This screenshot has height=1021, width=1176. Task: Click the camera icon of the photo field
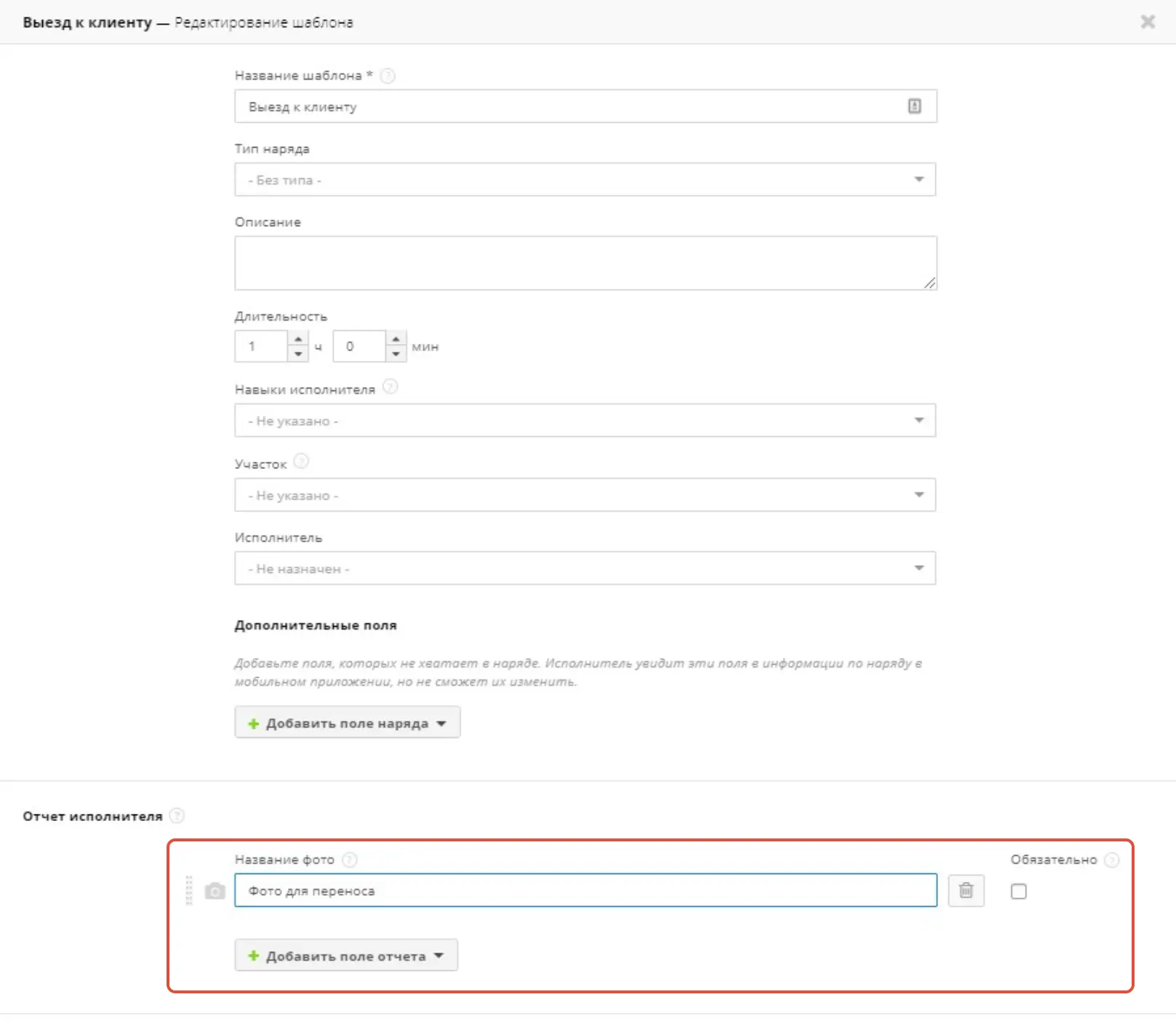[x=215, y=891]
